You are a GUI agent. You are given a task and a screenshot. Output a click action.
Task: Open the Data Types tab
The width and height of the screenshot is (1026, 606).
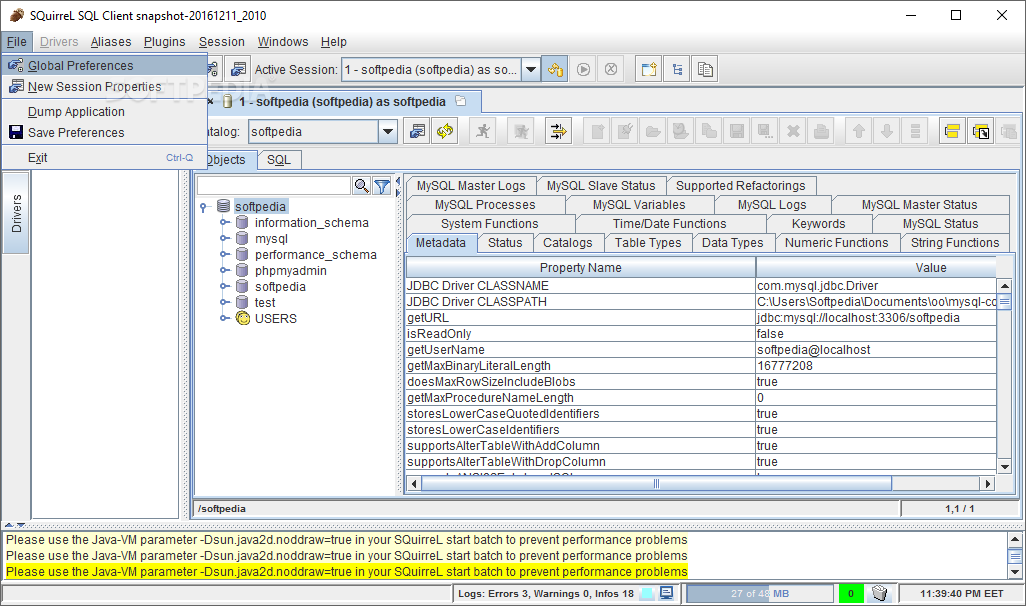coord(732,243)
